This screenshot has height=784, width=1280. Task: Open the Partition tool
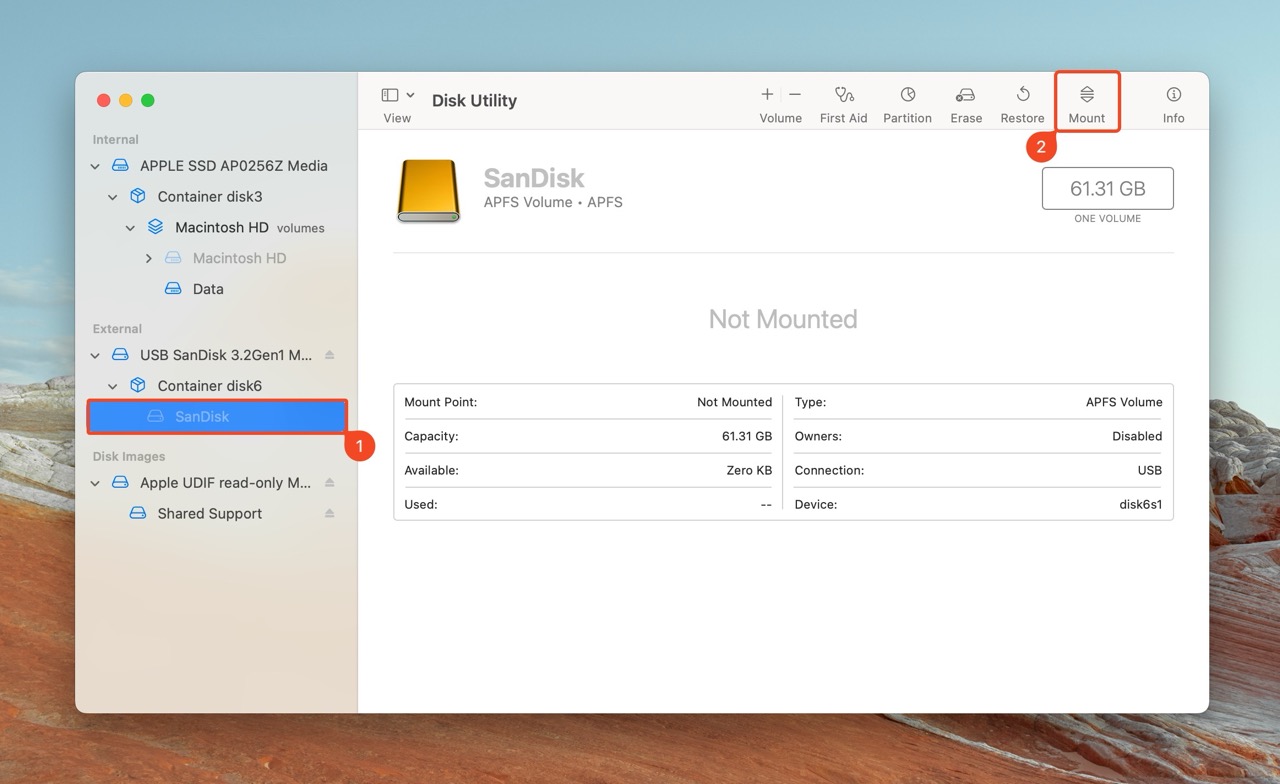pyautogui.click(x=907, y=95)
